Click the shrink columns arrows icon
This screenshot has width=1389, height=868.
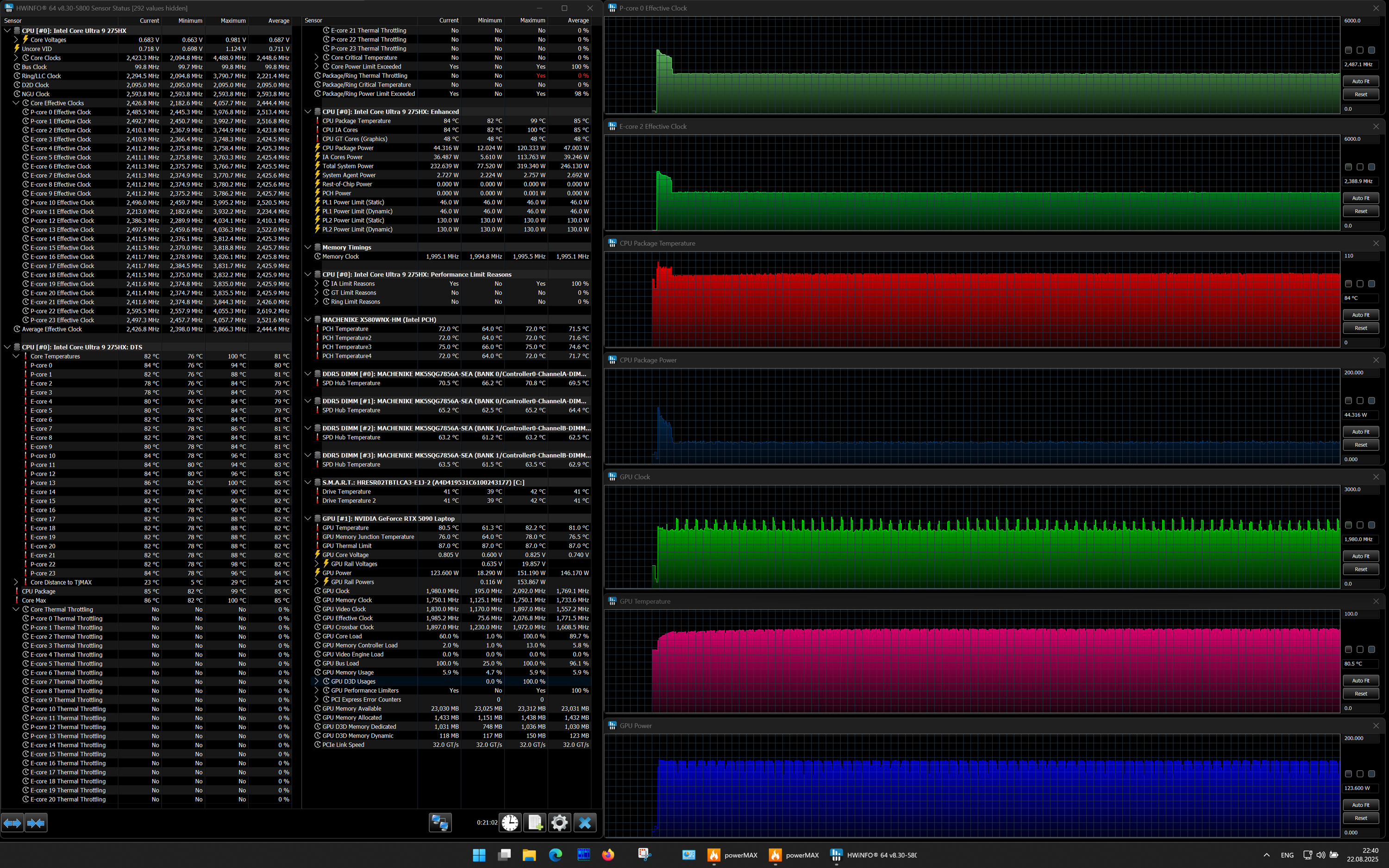coord(36,823)
